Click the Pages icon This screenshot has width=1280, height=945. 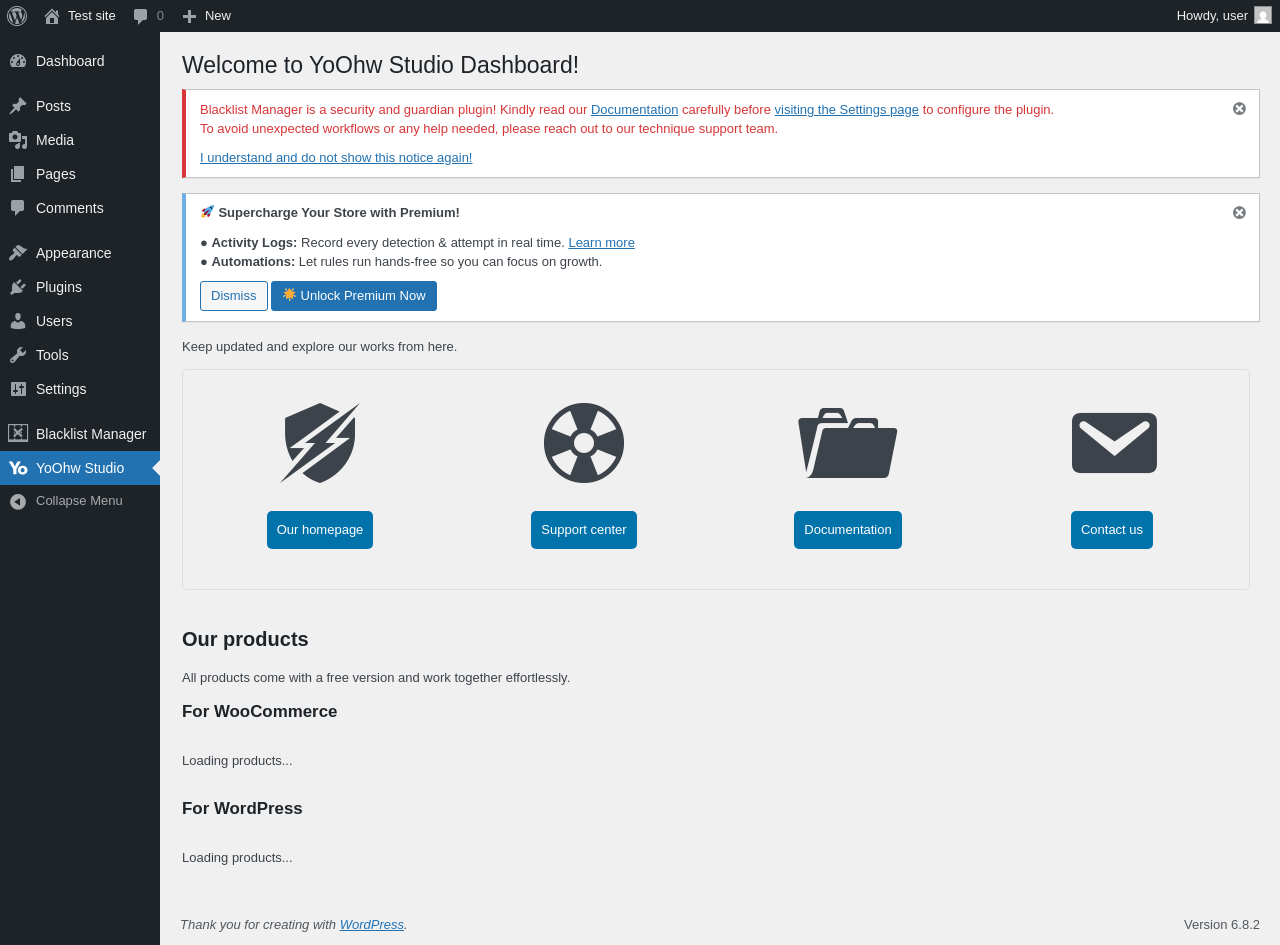pyautogui.click(x=18, y=174)
